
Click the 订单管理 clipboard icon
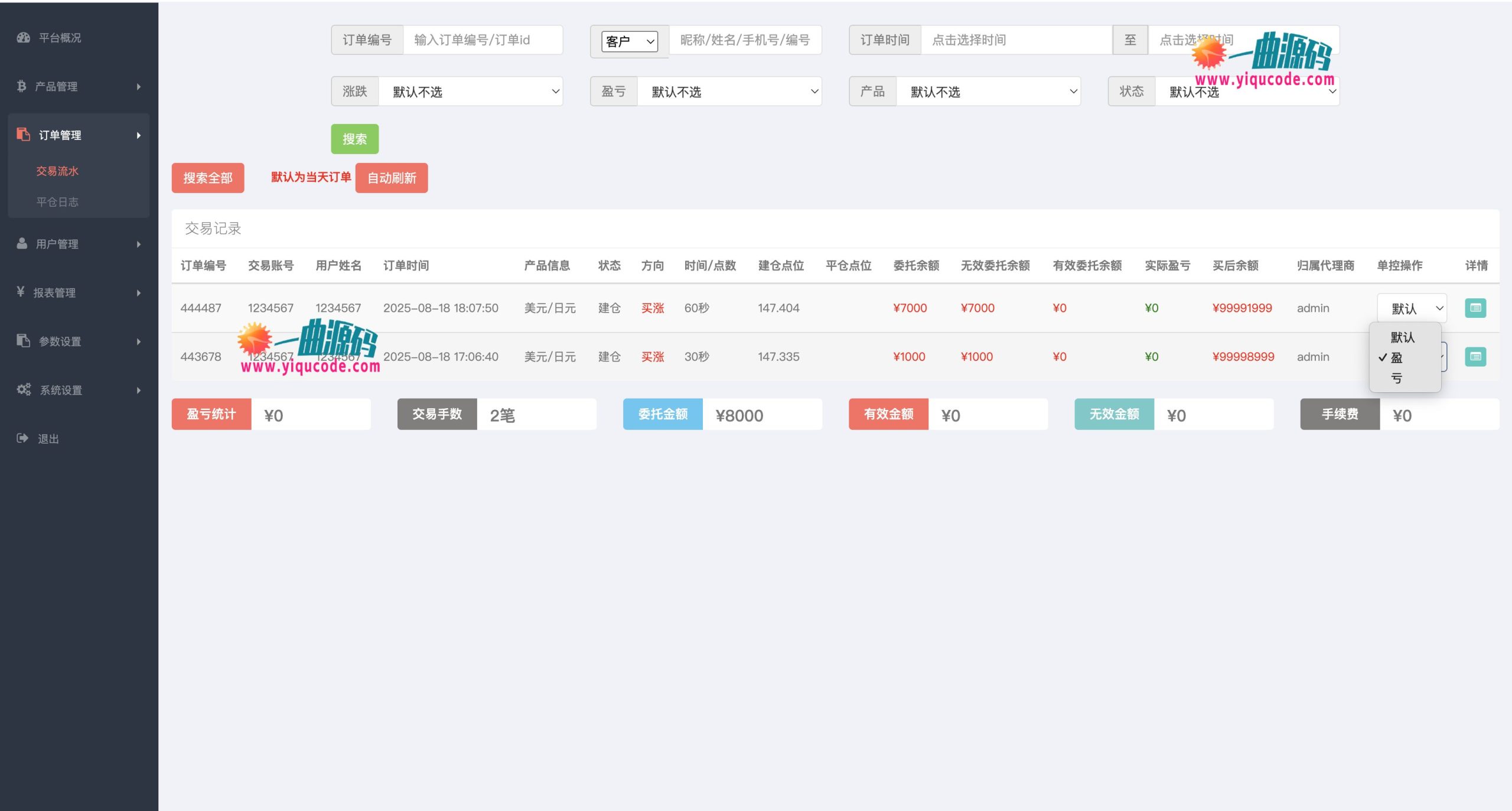pyautogui.click(x=23, y=135)
